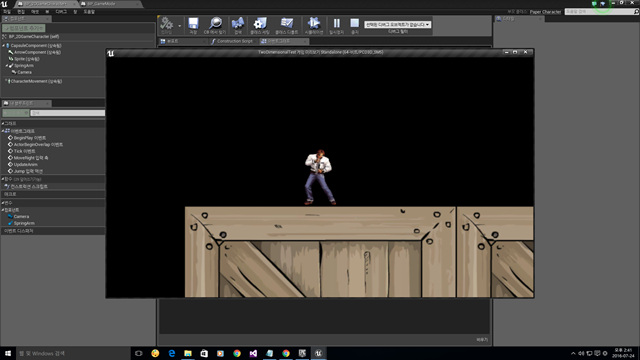Click the Windows Start button

point(8,353)
